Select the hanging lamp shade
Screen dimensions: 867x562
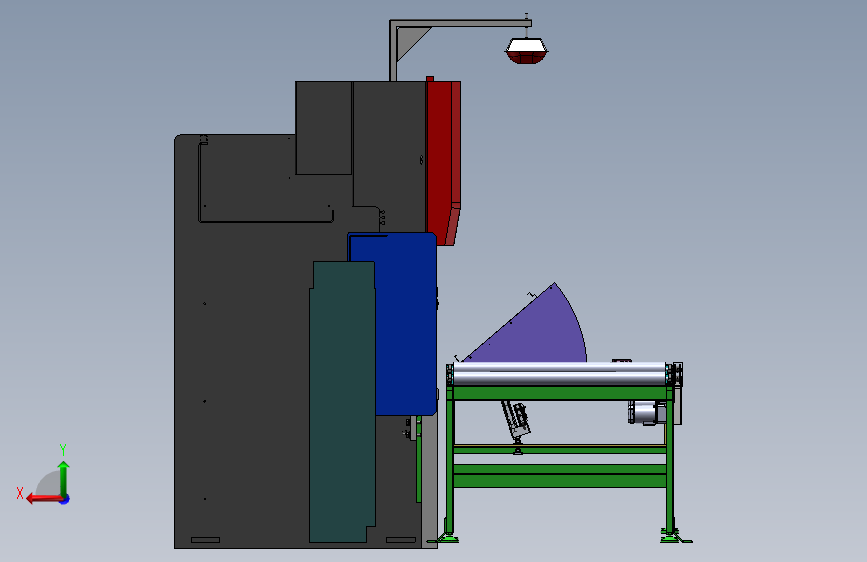pos(526,50)
